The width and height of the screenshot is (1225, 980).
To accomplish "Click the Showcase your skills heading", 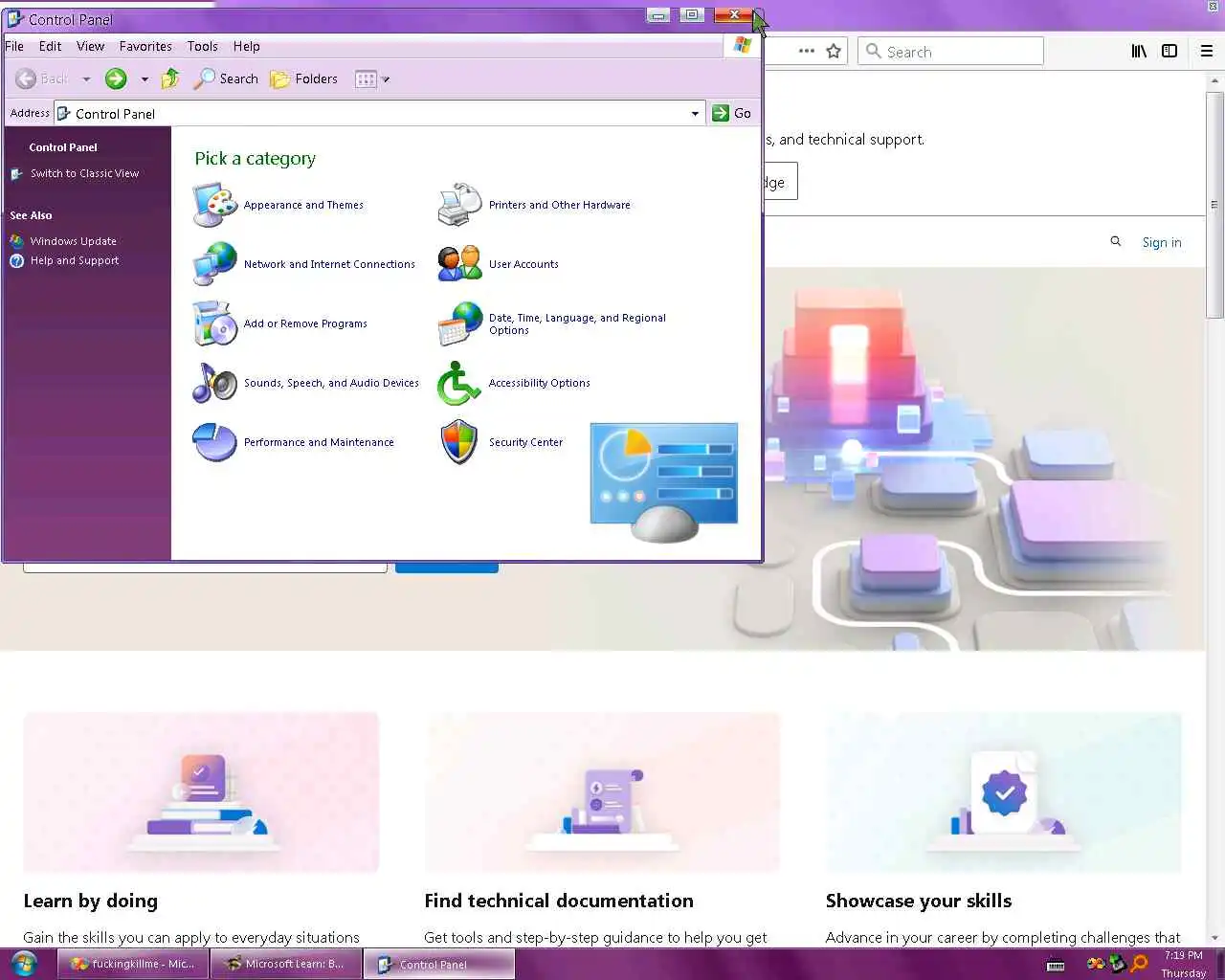I will point(919,901).
